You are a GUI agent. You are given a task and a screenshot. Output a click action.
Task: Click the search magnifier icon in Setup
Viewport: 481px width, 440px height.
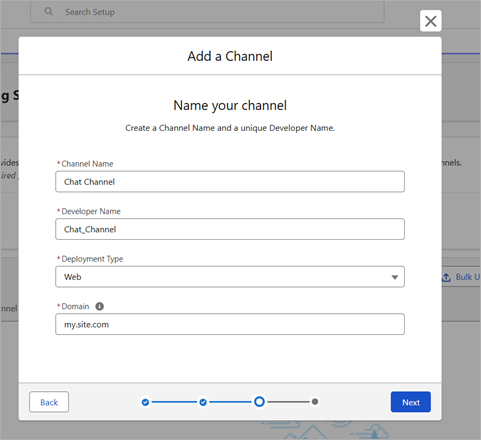pos(49,12)
